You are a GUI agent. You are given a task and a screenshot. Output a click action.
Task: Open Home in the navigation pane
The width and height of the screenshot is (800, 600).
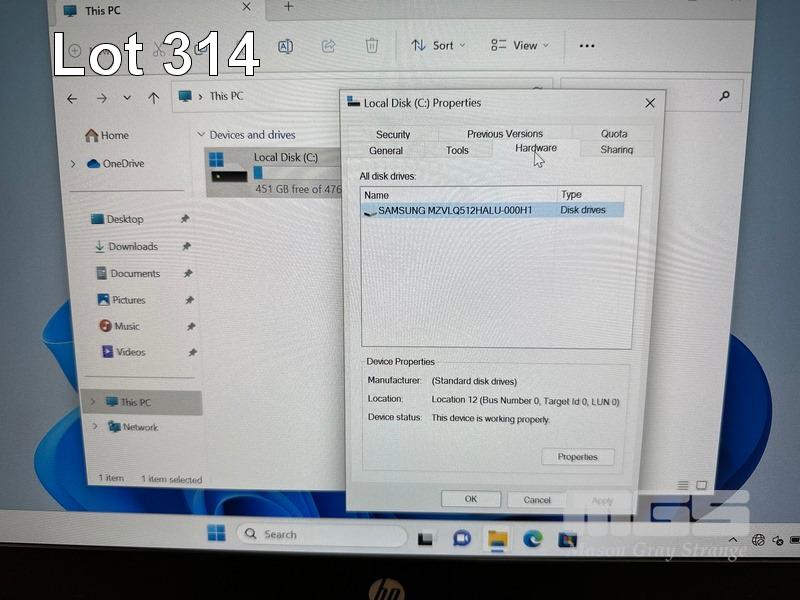point(107,135)
